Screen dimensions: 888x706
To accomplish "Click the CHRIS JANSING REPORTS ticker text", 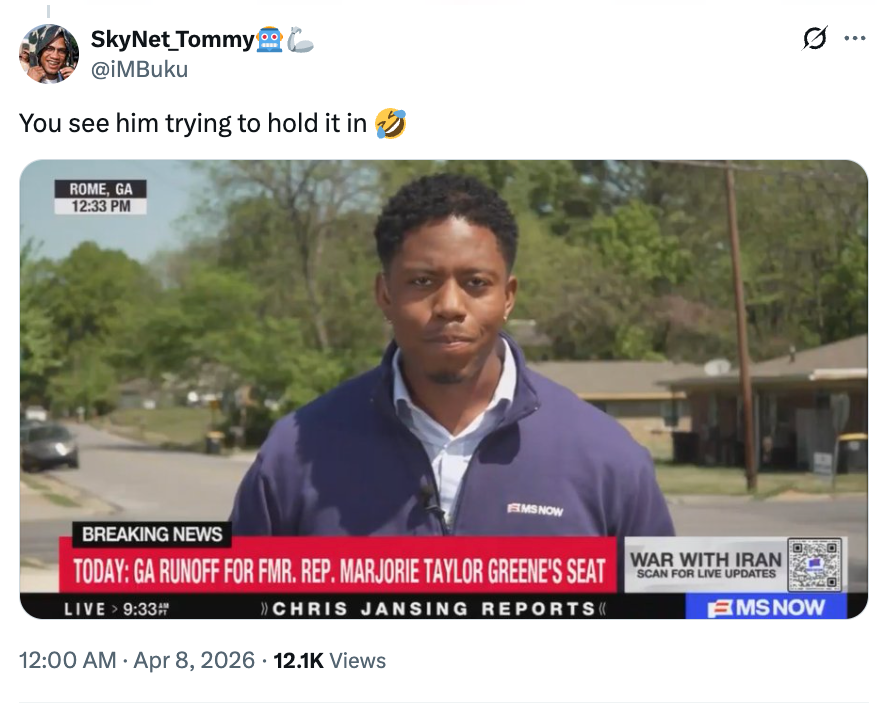I will click(435, 608).
